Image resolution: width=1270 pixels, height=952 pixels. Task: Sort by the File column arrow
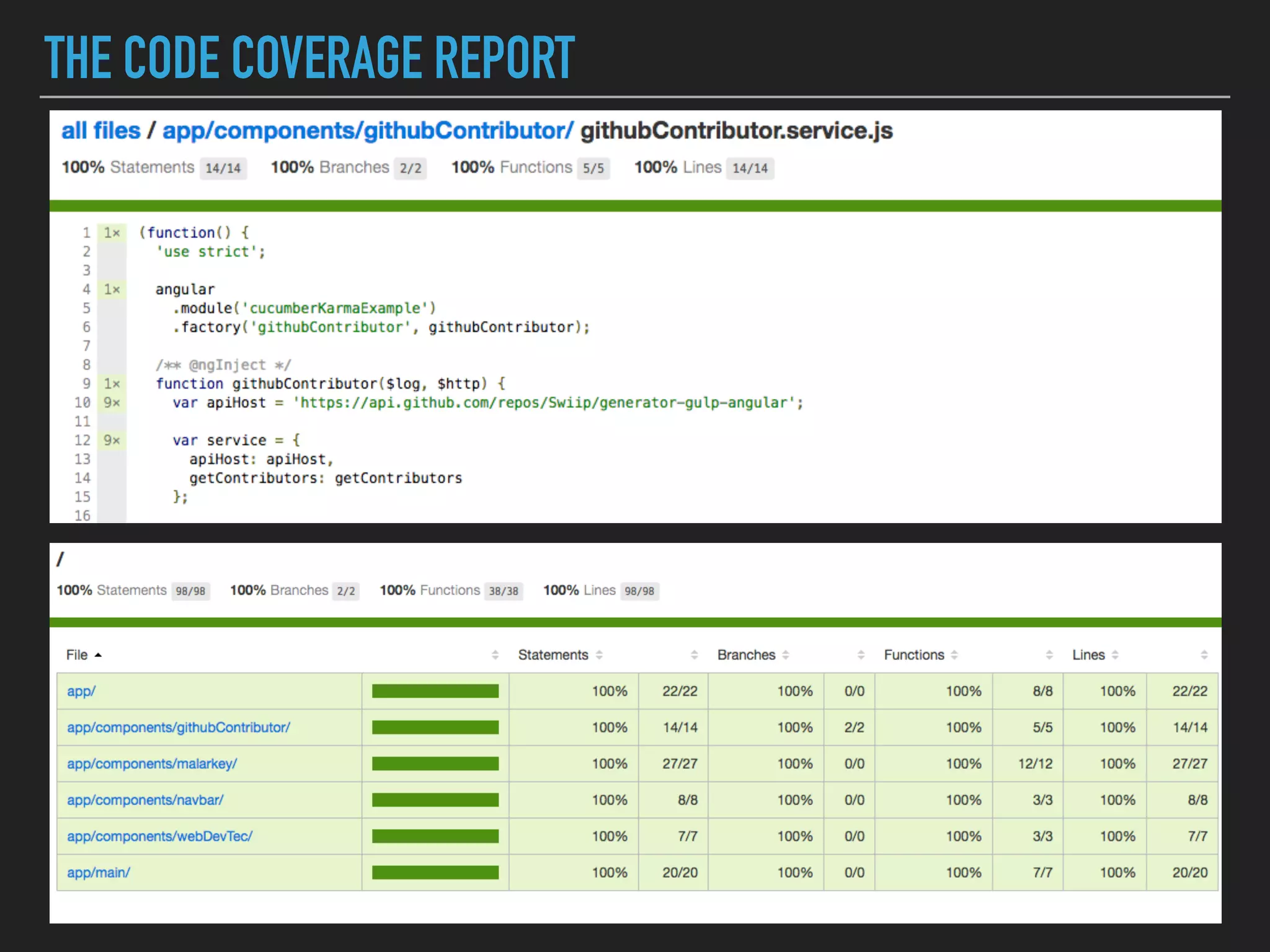[98, 655]
